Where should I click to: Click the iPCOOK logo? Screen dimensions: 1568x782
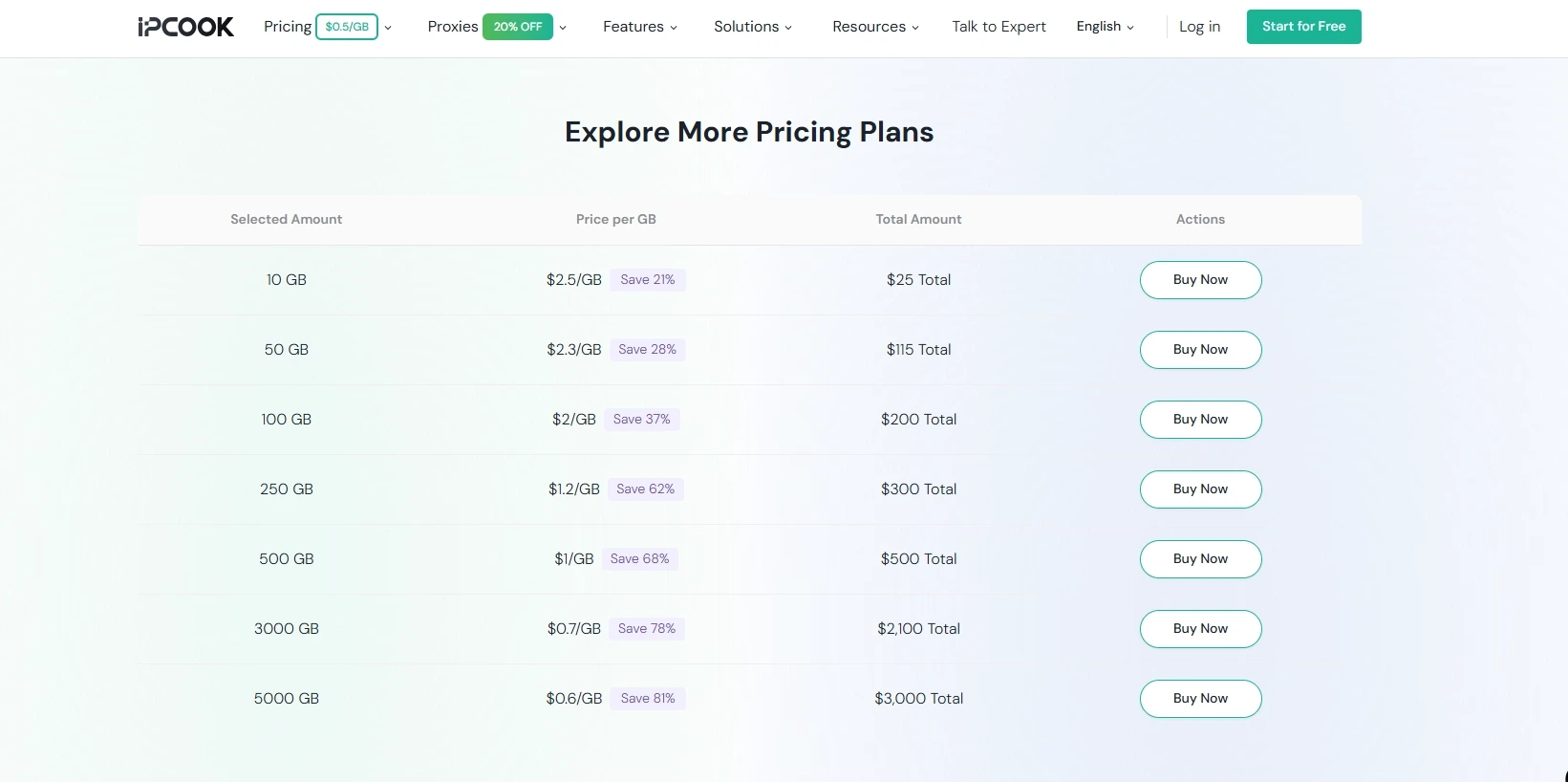pyautogui.click(x=185, y=27)
